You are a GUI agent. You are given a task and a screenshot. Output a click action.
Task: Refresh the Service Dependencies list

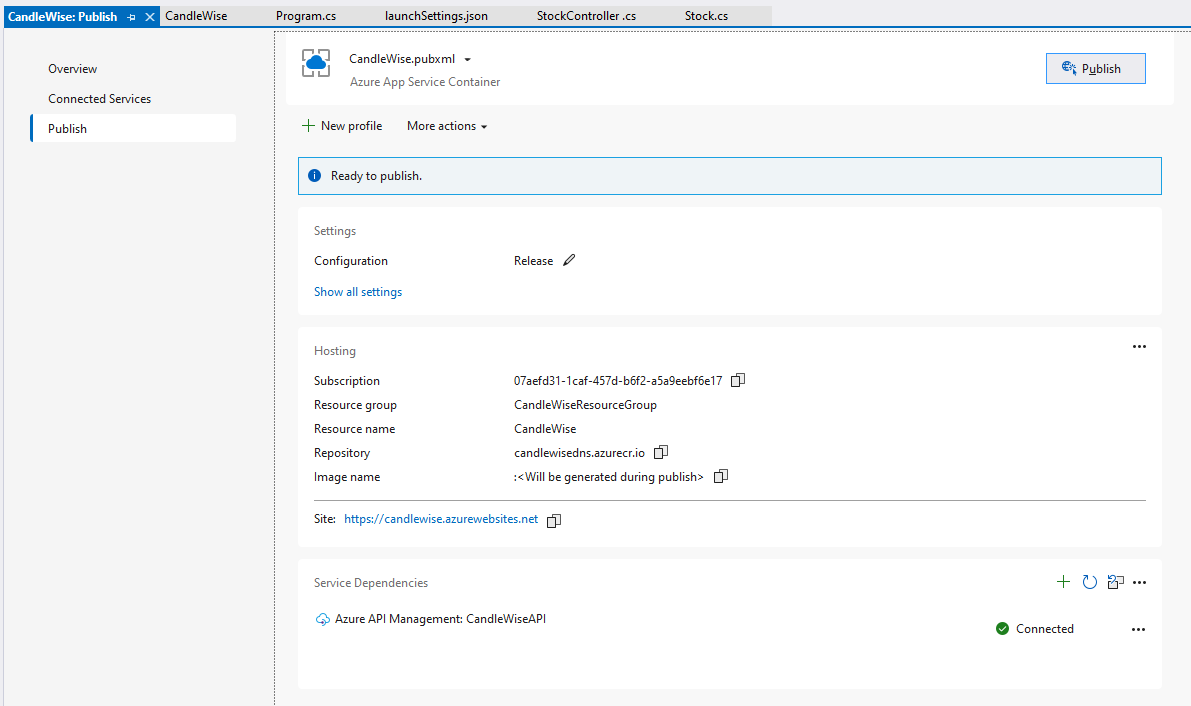pyautogui.click(x=1089, y=581)
